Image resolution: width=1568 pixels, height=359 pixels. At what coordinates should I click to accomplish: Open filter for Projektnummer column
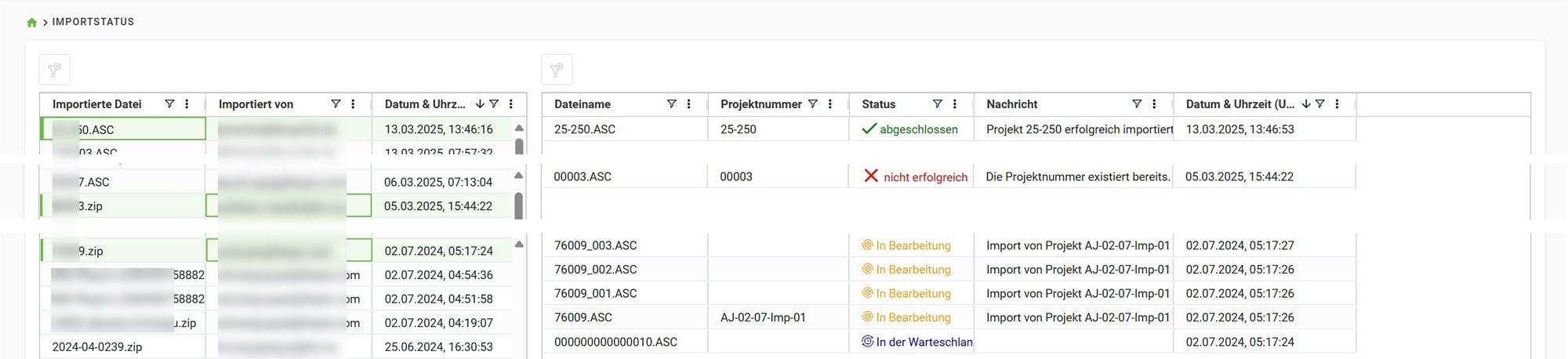(x=813, y=103)
